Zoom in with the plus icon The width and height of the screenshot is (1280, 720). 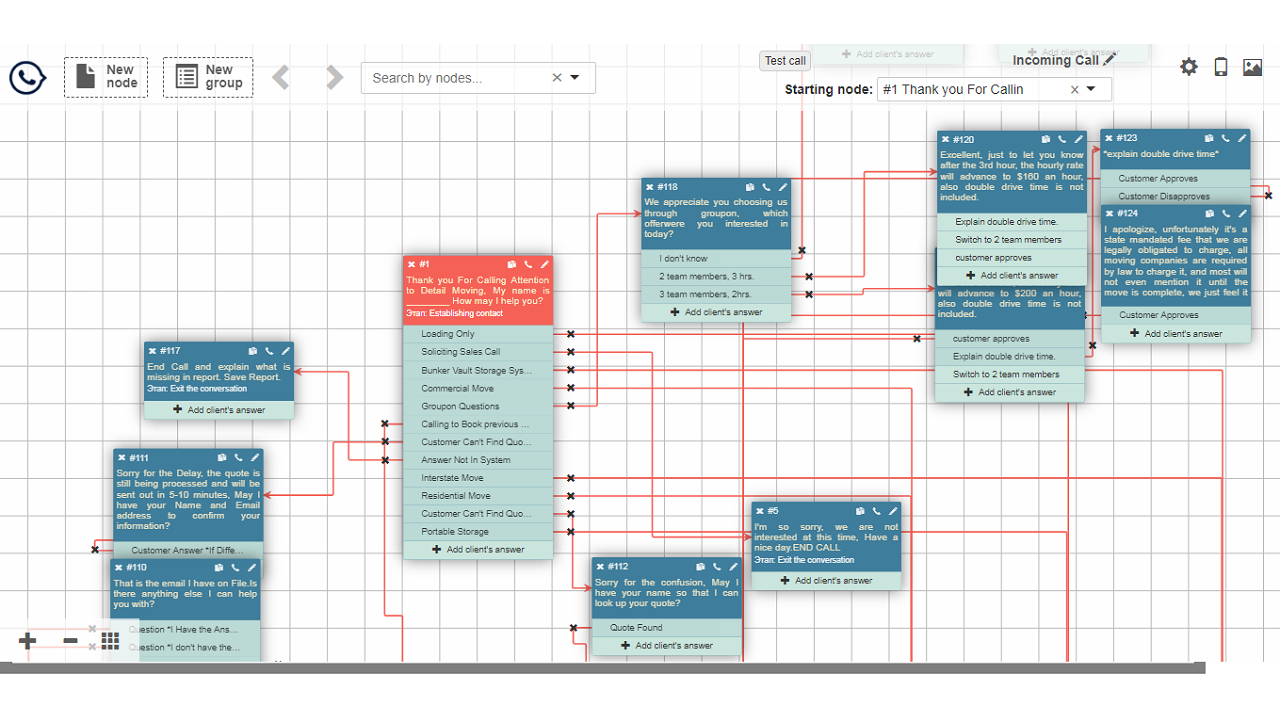click(x=27, y=641)
